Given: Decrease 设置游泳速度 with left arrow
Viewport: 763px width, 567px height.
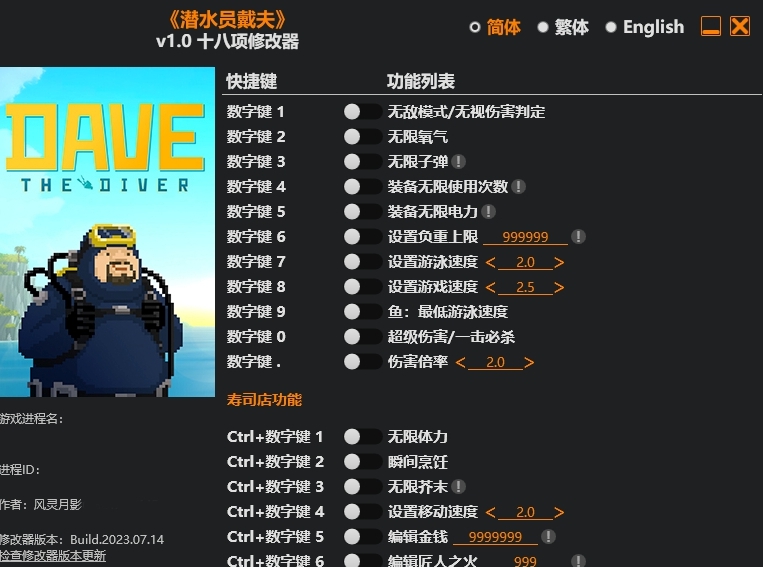Looking at the screenshot, I should click(490, 263).
